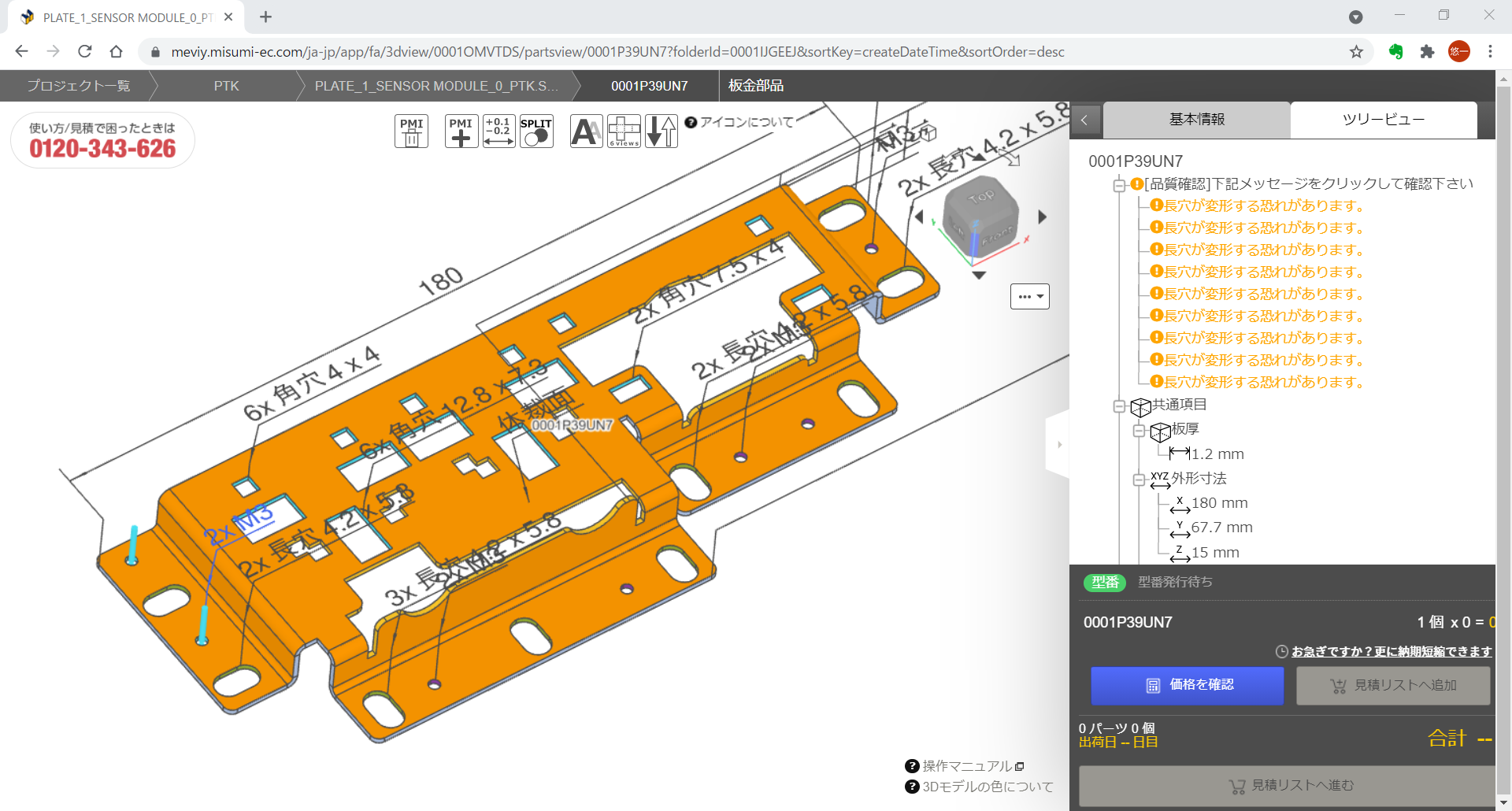This screenshot has width=1512, height=811.
Task: Select the Z 15 mm dimension row
Action: pyautogui.click(x=1206, y=553)
